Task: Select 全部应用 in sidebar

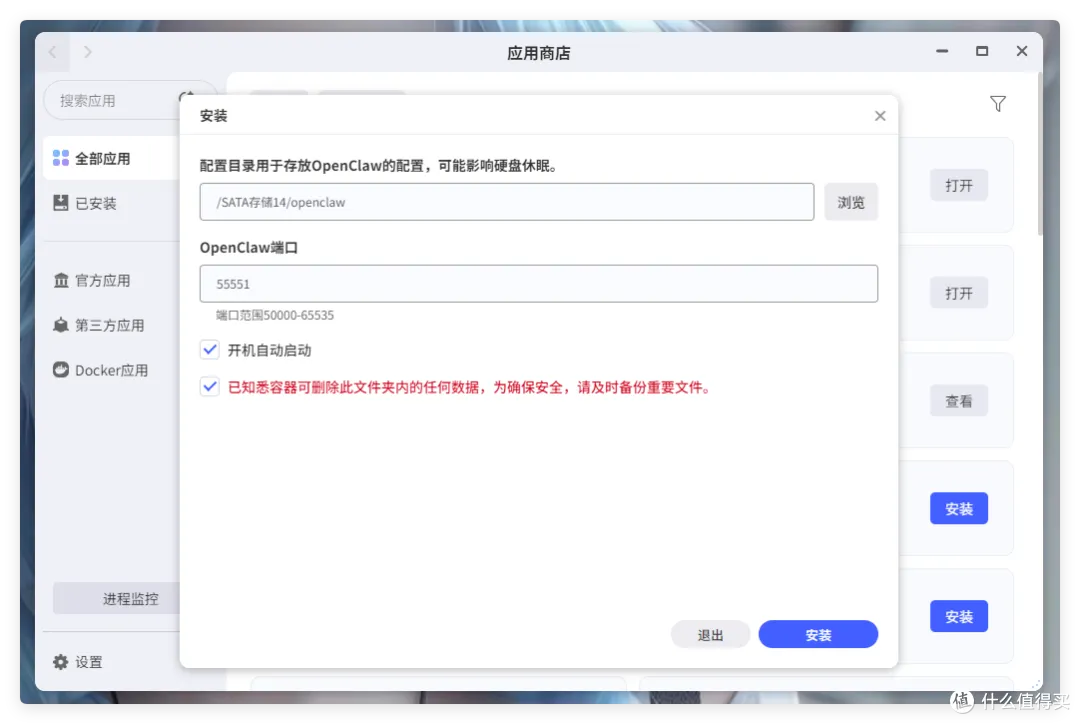Action: click(x=111, y=158)
